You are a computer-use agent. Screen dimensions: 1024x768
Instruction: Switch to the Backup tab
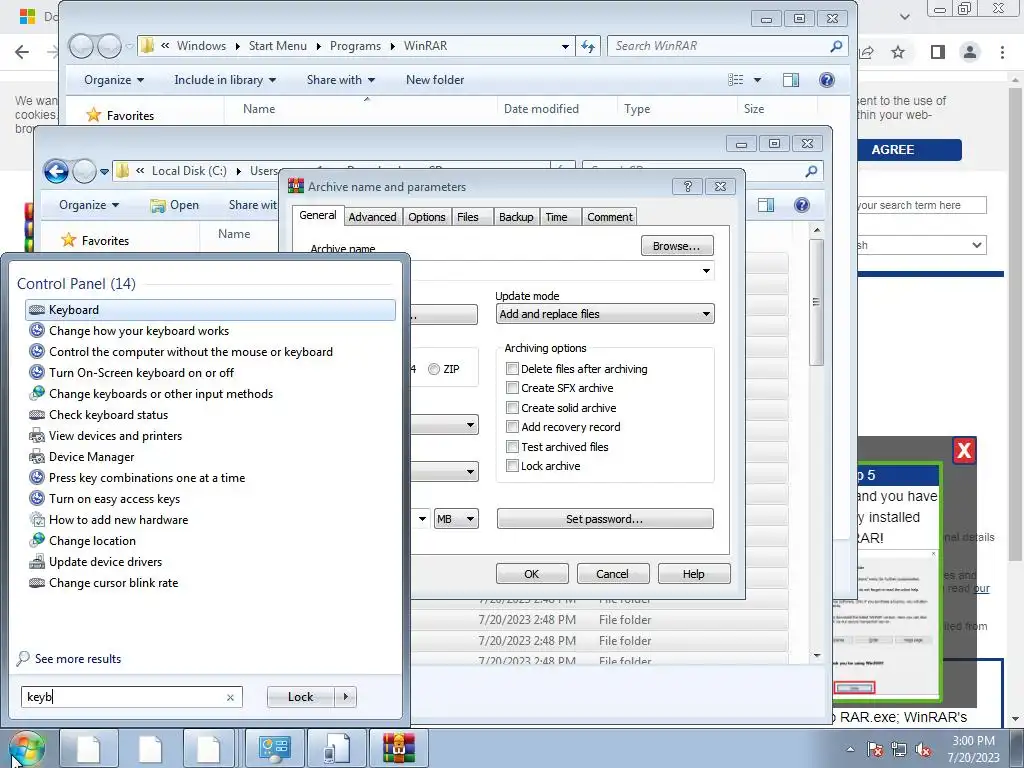pos(516,217)
